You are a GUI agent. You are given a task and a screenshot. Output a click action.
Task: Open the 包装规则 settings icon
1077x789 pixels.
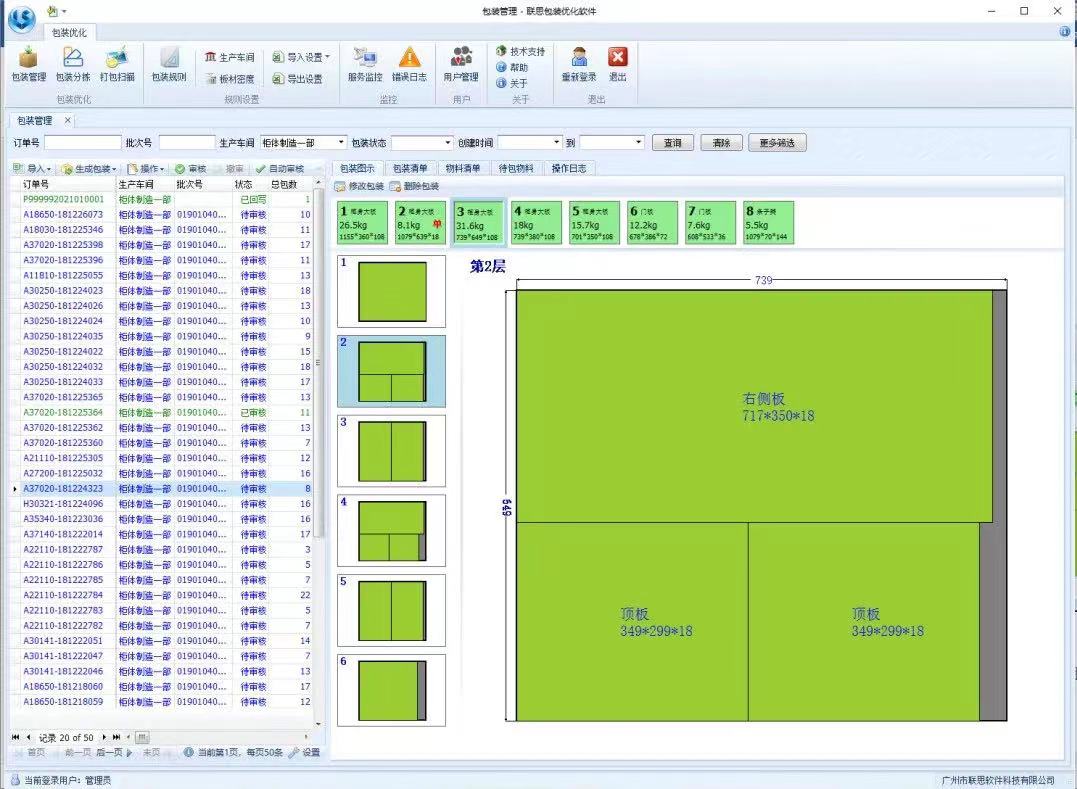point(169,64)
